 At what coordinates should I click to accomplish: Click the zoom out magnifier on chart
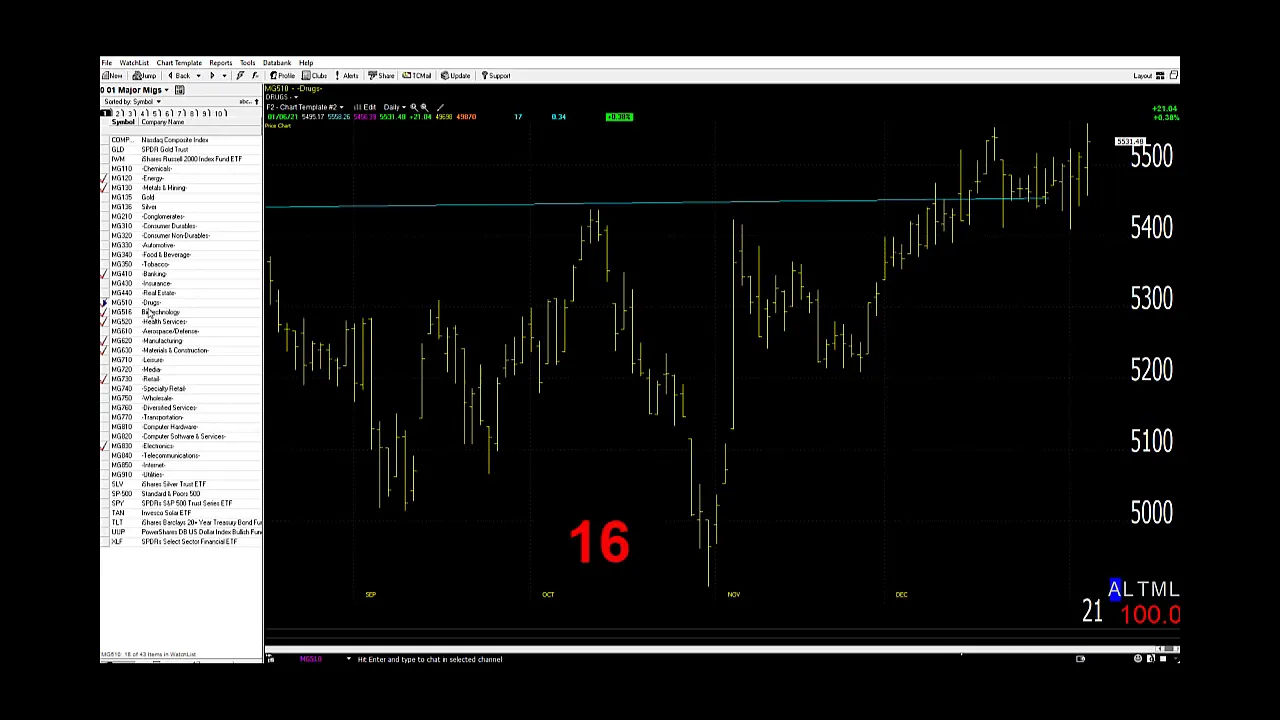424,107
